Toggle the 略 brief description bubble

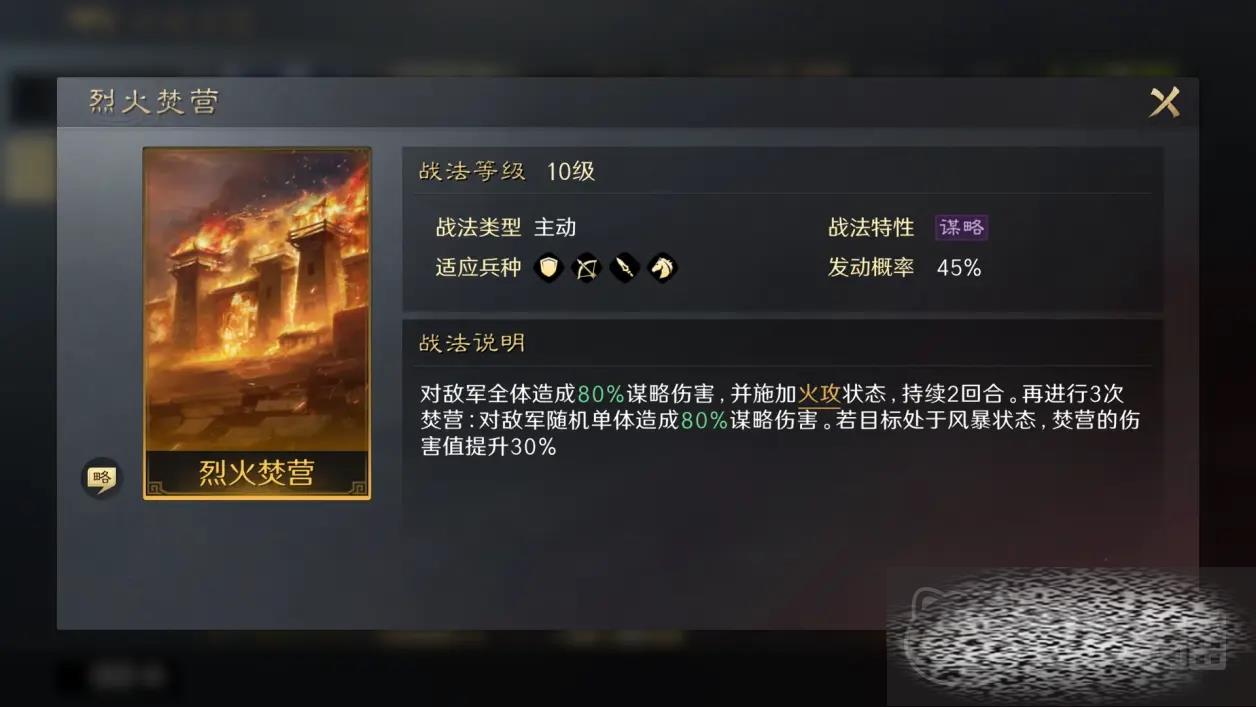(x=100, y=478)
